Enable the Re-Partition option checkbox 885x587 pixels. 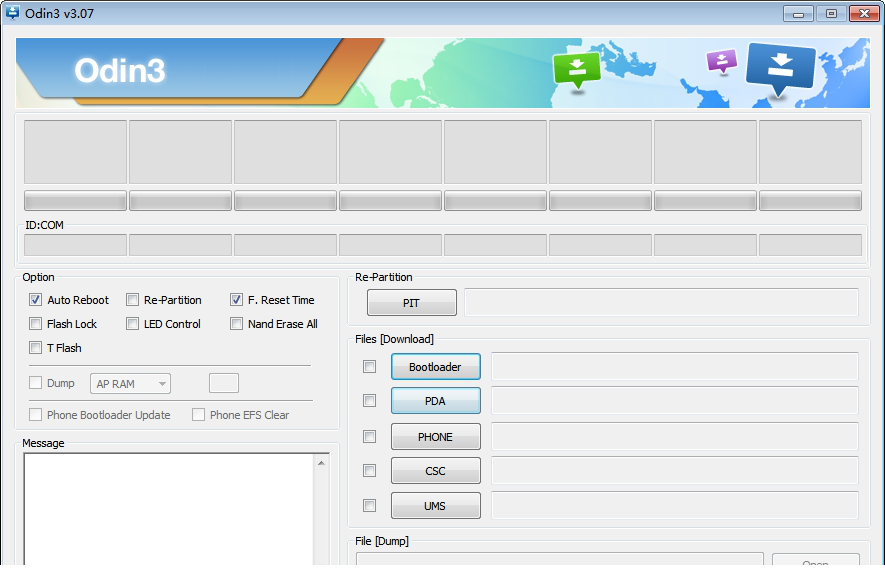pos(132,300)
